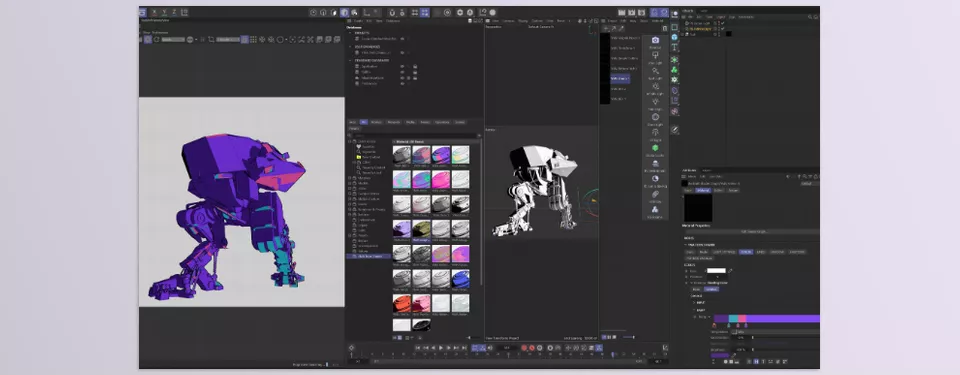This screenshot has width=960, height=375.
Task: Collapse the Material list header in browser
Action: pos(436,142)
